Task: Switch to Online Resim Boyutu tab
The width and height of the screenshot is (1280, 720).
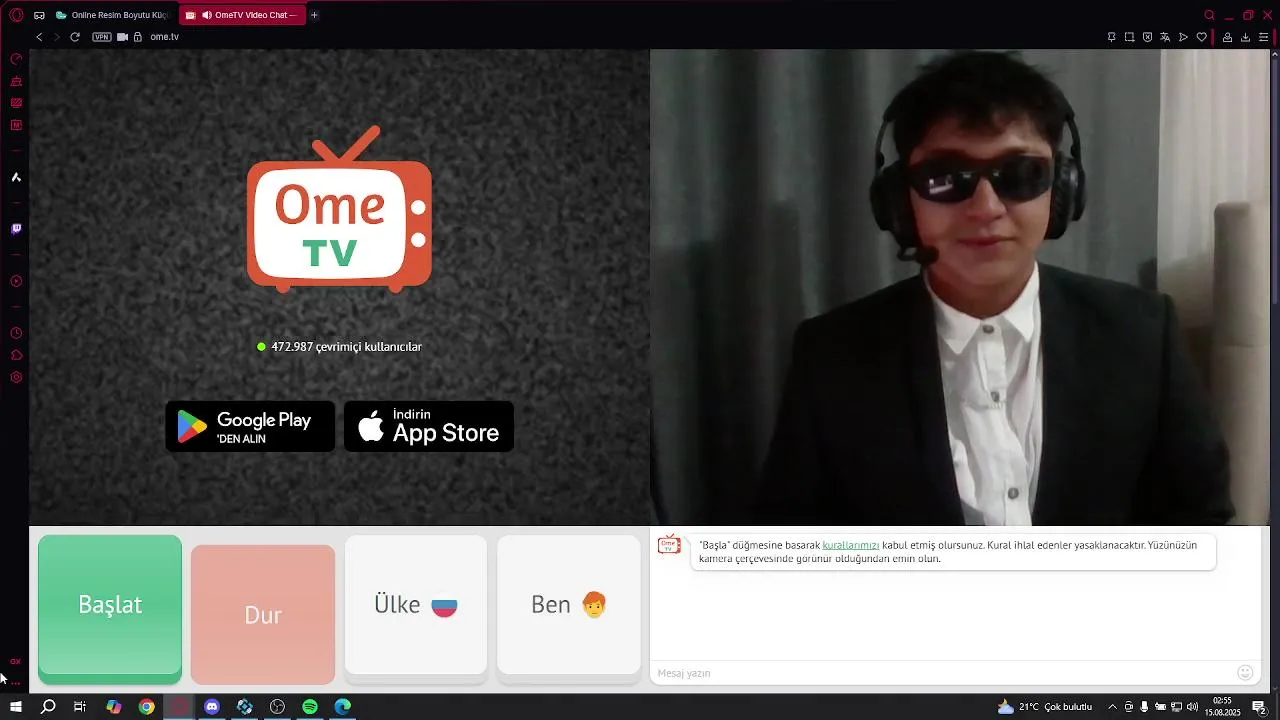Action: click(111, 15)
